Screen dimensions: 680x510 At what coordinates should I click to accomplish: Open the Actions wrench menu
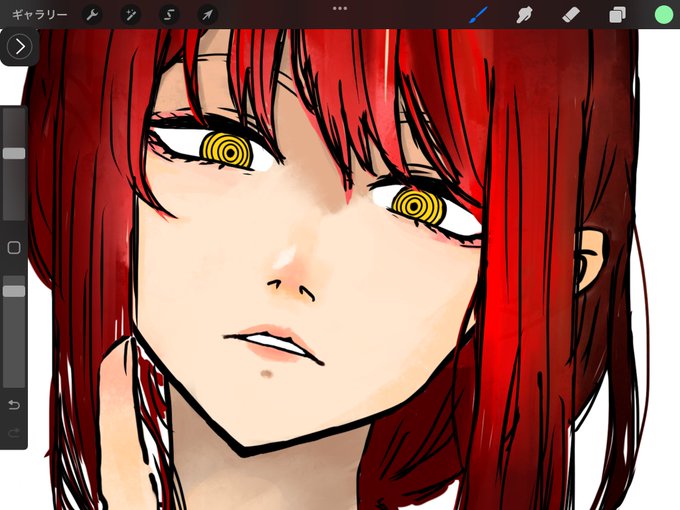coord(92,15)
